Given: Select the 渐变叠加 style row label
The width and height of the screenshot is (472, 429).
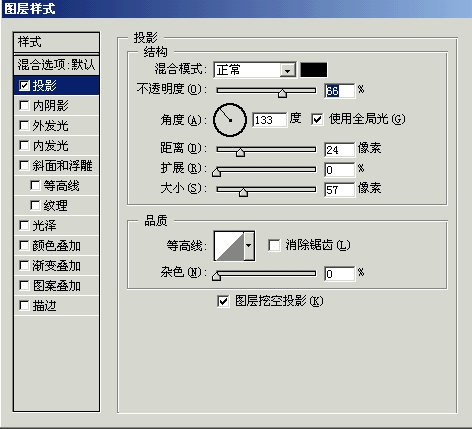Looking at the screenshot, I should [57, 266].
